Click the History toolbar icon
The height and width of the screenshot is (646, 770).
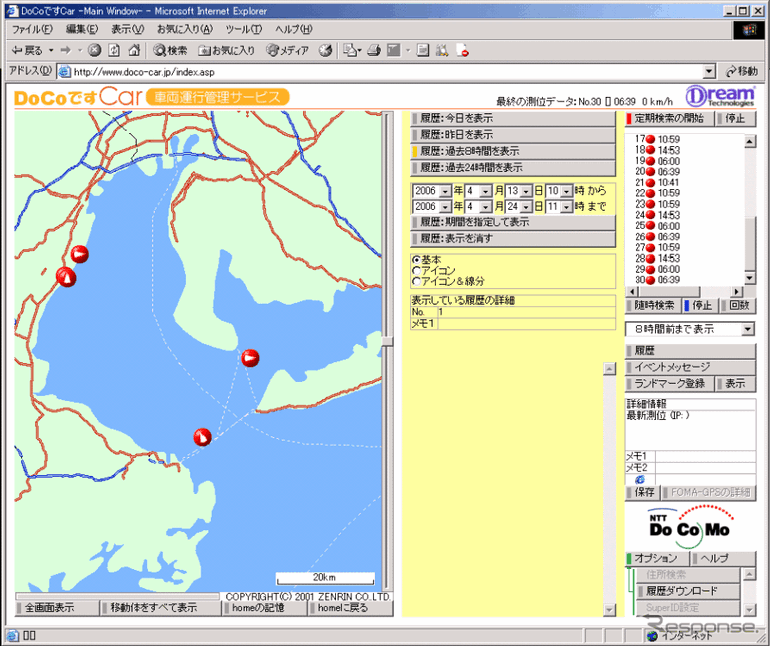[325, 50]
